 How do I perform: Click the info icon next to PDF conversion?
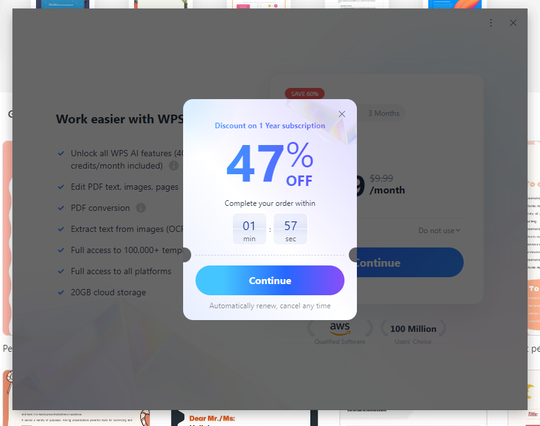pos(141,208)
